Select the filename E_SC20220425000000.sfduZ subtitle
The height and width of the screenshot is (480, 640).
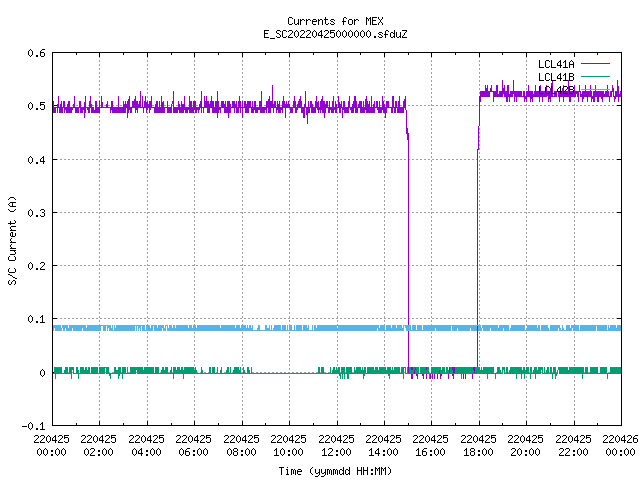pyautogui.click(x=335, y=34)
